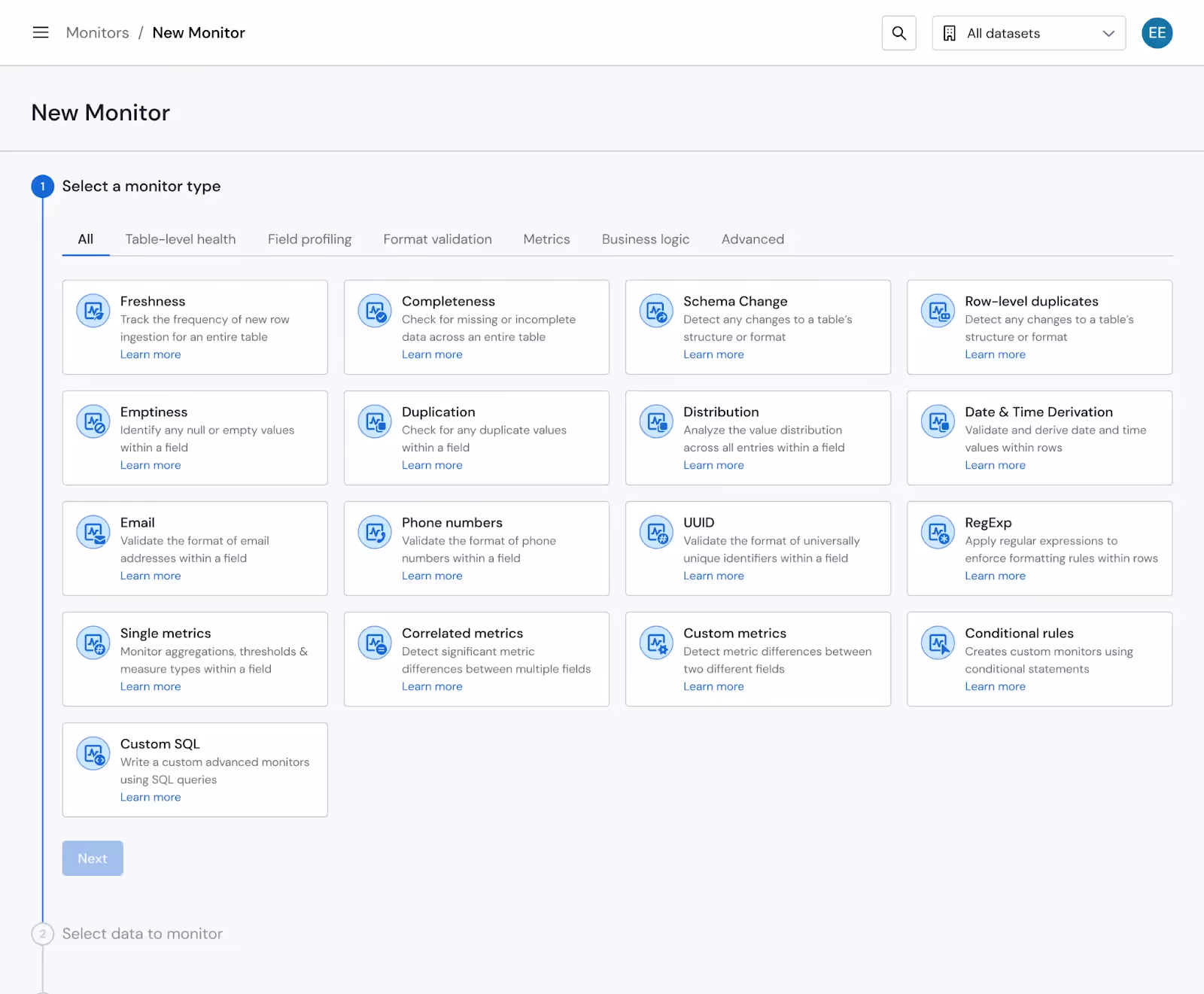This screenshot has width=1204, height=994.
Task: Click the New Monitor breadcrumb
Action: pyautogui.click(x=199, y=32)
